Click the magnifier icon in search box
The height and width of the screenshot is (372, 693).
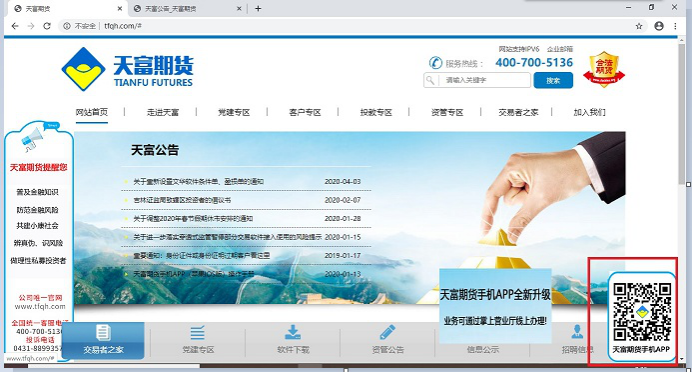click(430, 80)
